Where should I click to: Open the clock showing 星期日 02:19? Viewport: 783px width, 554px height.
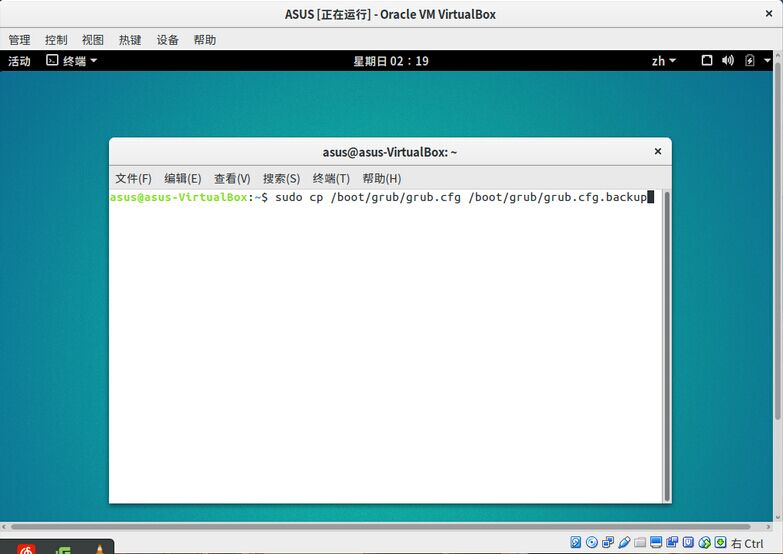pyautogui.click(x=391, y=61)
